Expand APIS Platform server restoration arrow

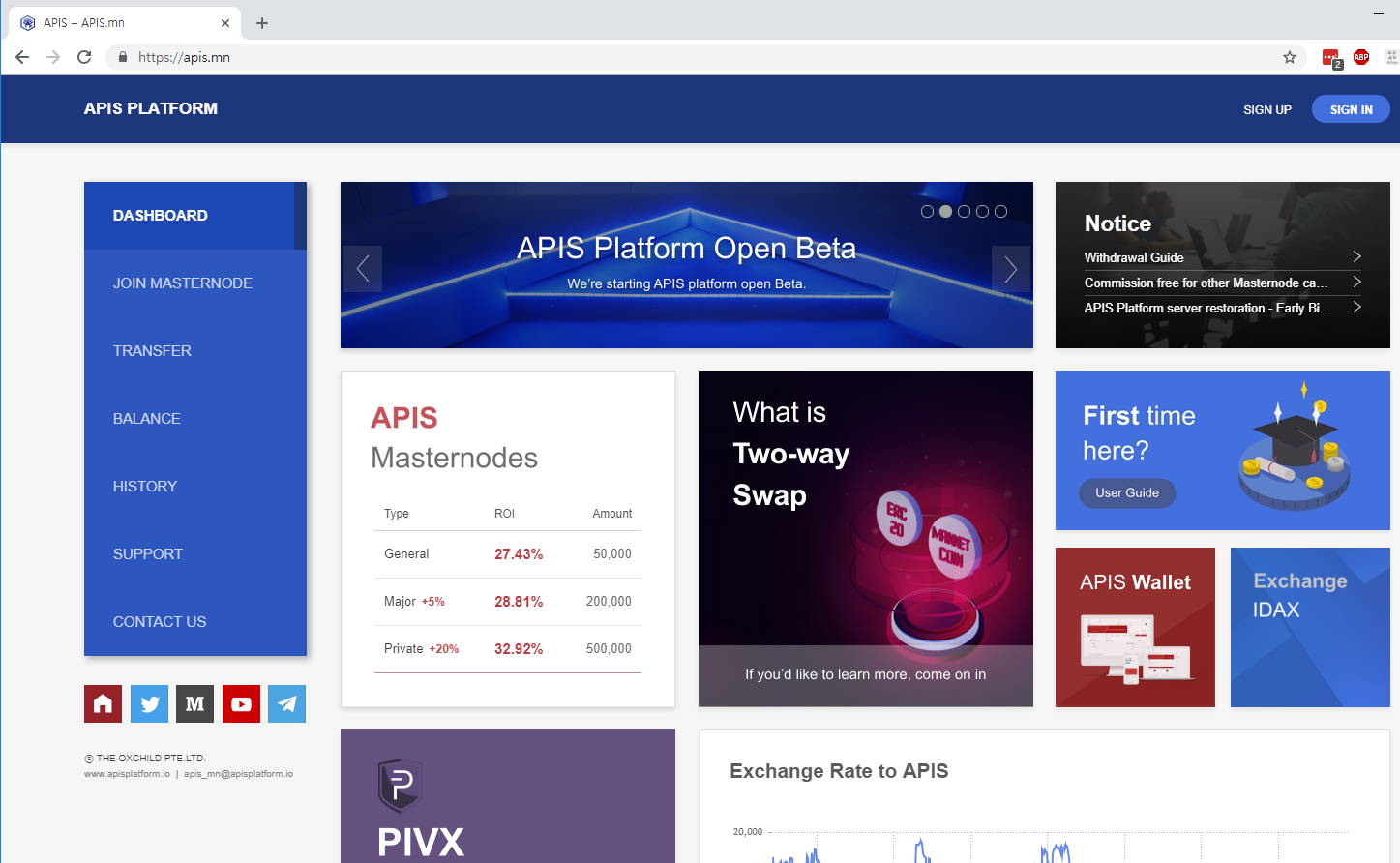click(x=1356, y=307)
